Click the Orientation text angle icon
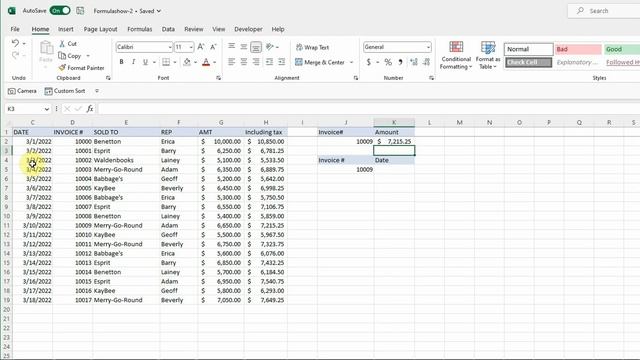The width and height of the screenshot is (640, 360). tap(269, 47)
